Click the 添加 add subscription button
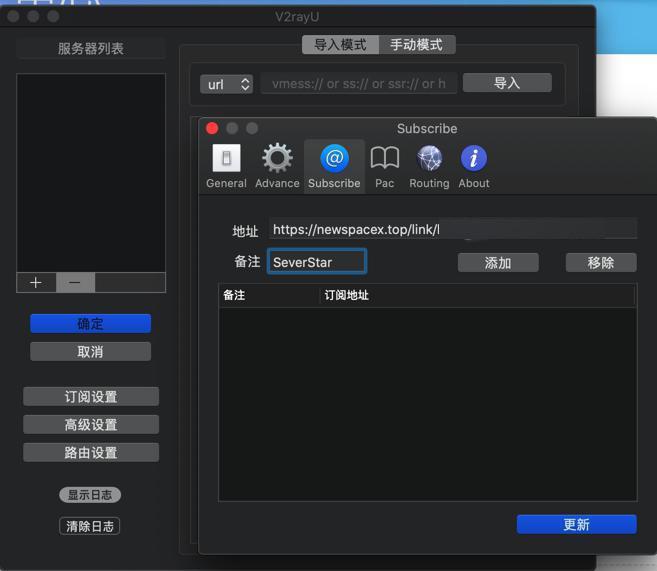This screenshot has height=571, width=657. (498, 263)
